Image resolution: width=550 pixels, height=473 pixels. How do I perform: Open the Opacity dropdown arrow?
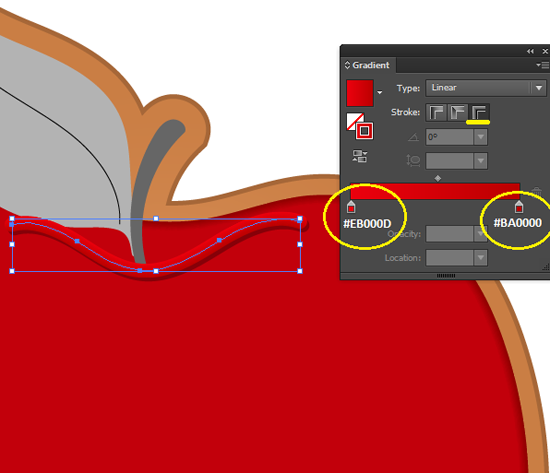(481, 234)
